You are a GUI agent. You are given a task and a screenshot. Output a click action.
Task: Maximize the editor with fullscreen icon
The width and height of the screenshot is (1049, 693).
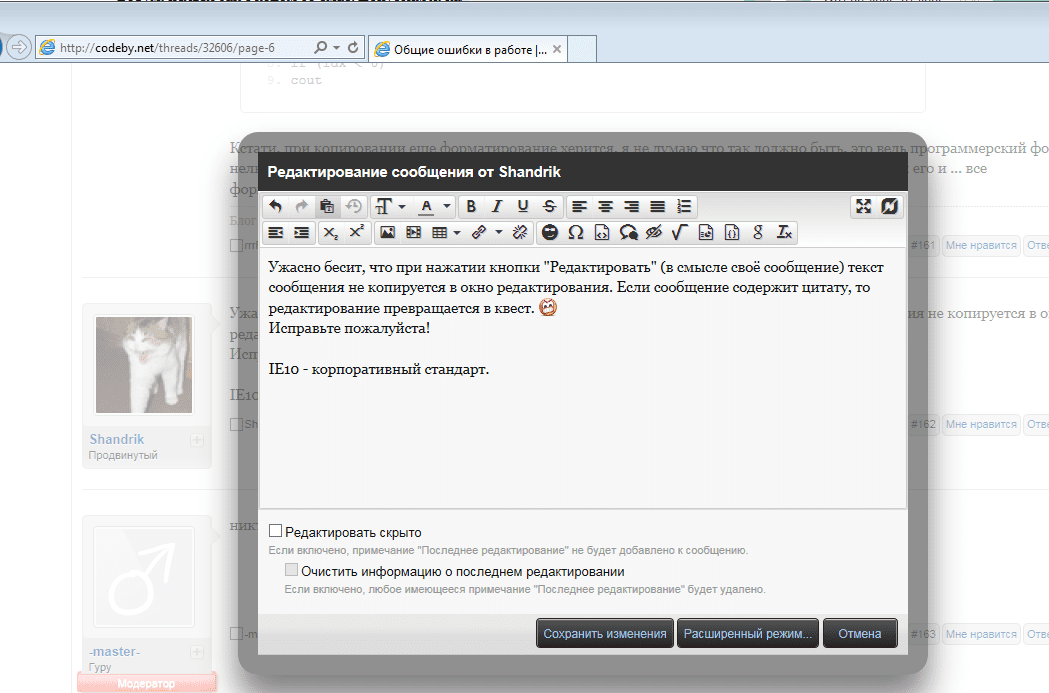(863, 206)
